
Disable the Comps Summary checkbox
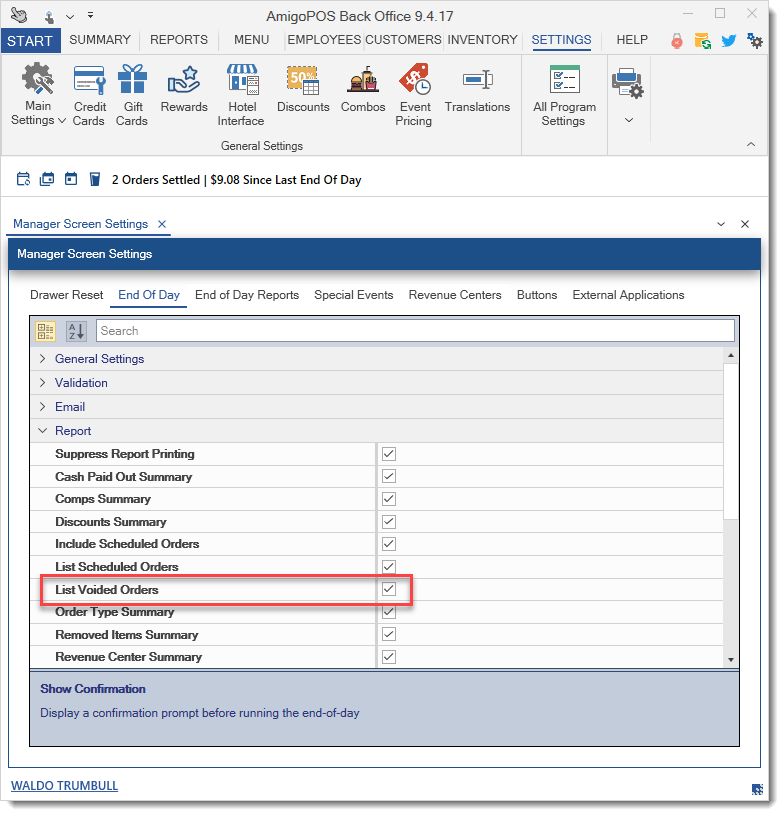click(x=389, y=499)
